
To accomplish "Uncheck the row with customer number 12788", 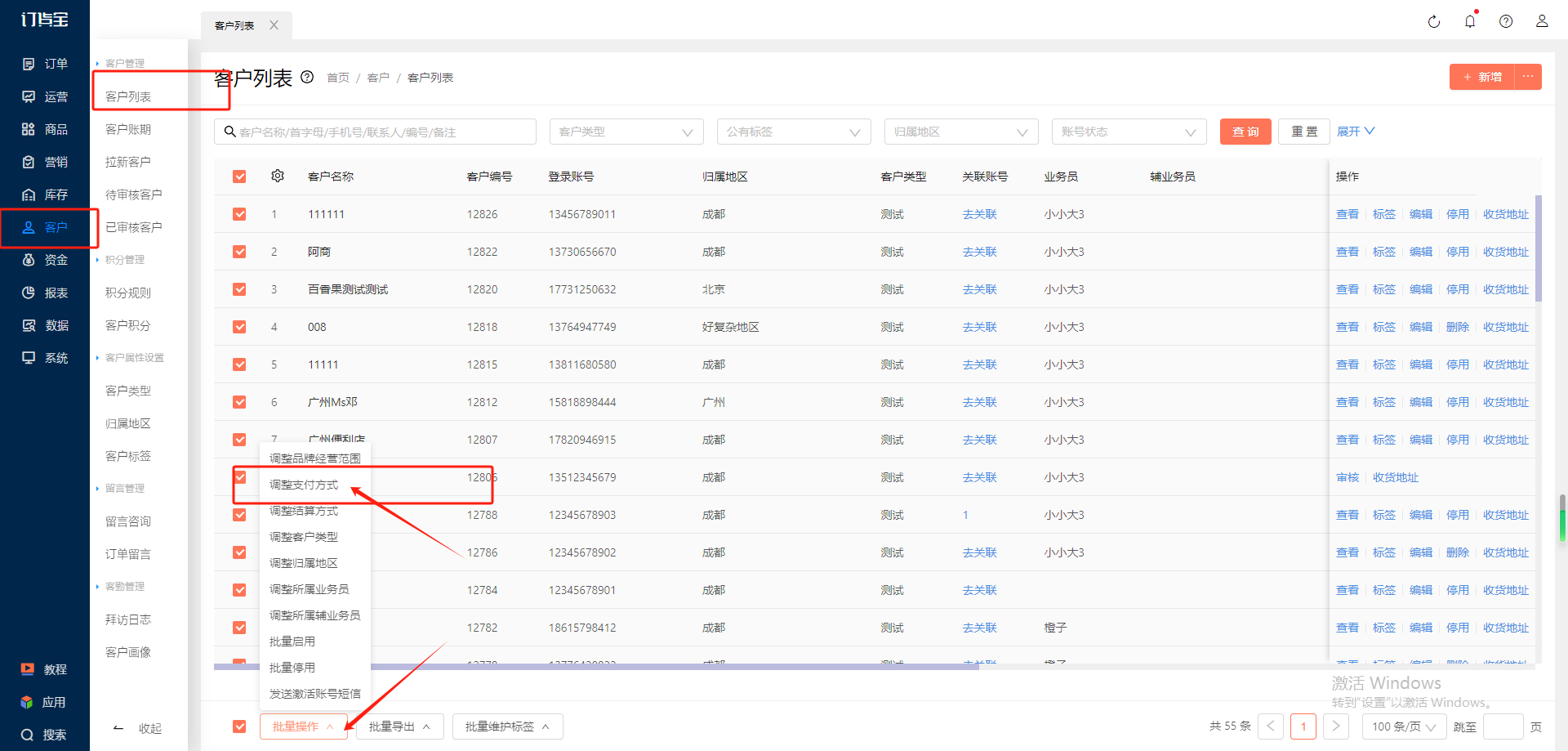I will coord(239,515).
